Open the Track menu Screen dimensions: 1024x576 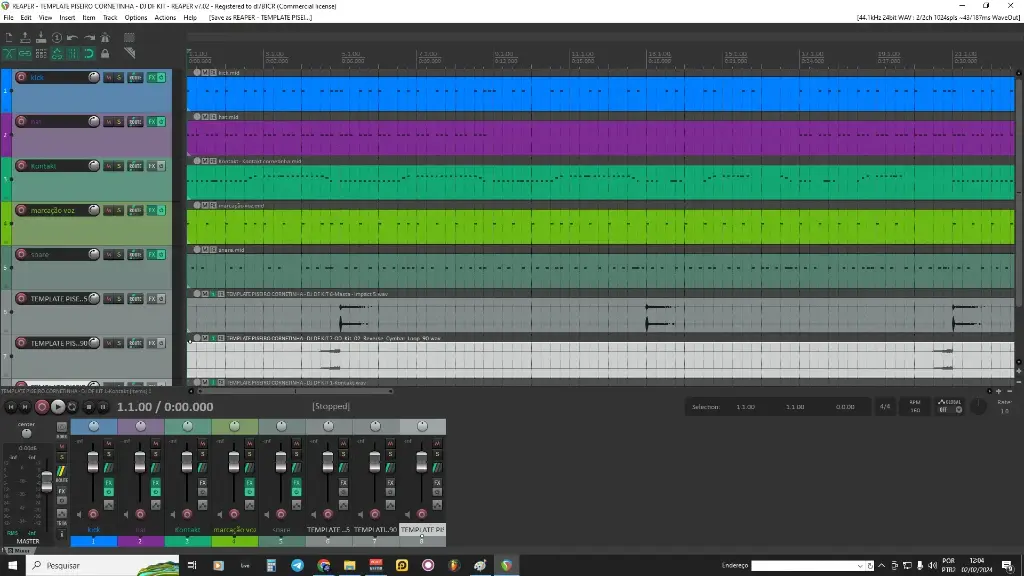[x=110, y=18]
